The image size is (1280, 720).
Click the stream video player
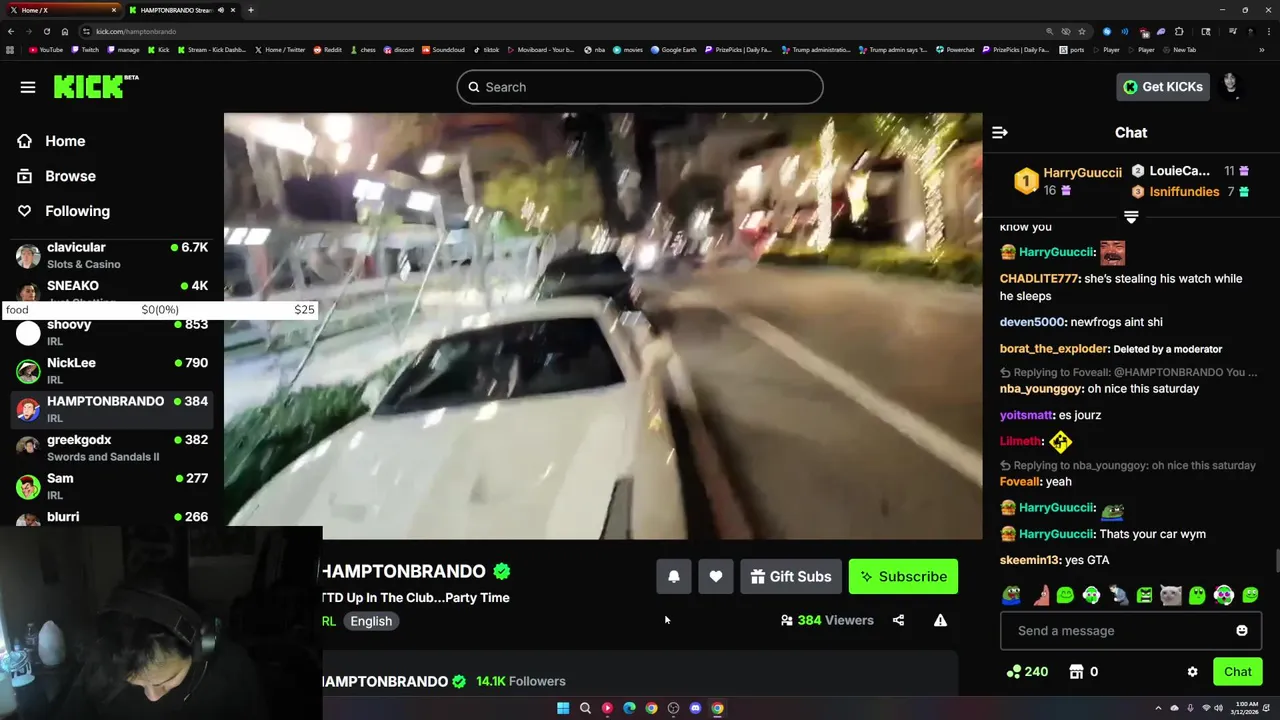click(x=603, y=326)
